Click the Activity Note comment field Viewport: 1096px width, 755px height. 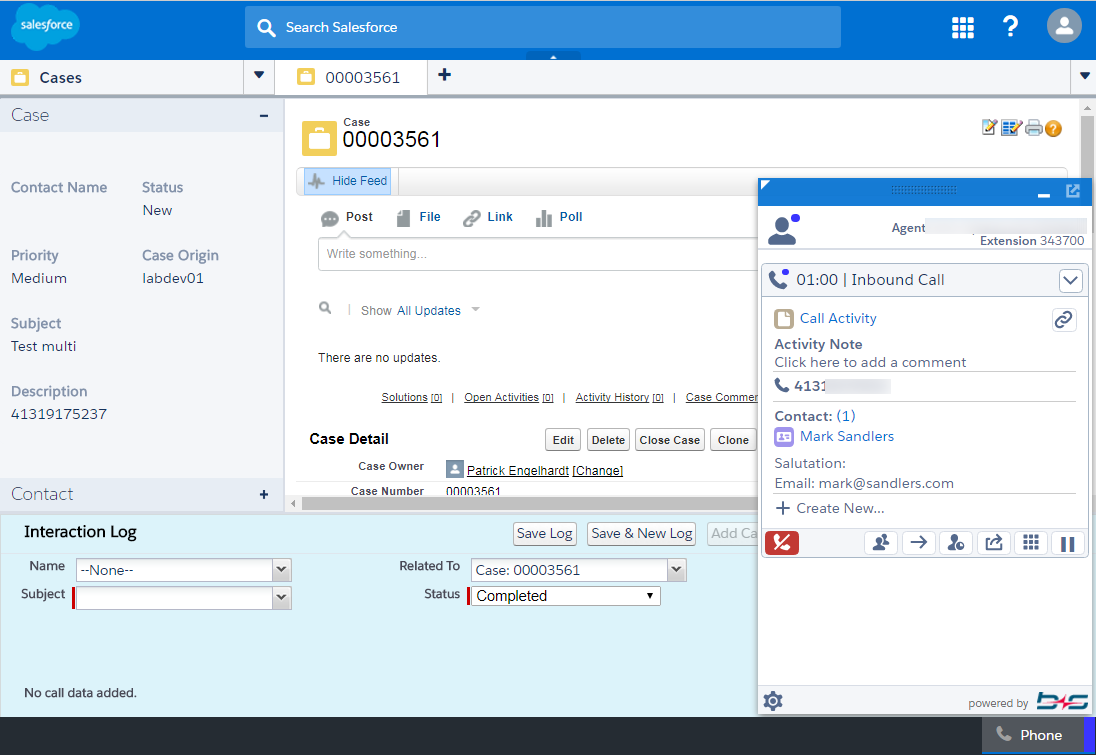(x=870, y=362)
